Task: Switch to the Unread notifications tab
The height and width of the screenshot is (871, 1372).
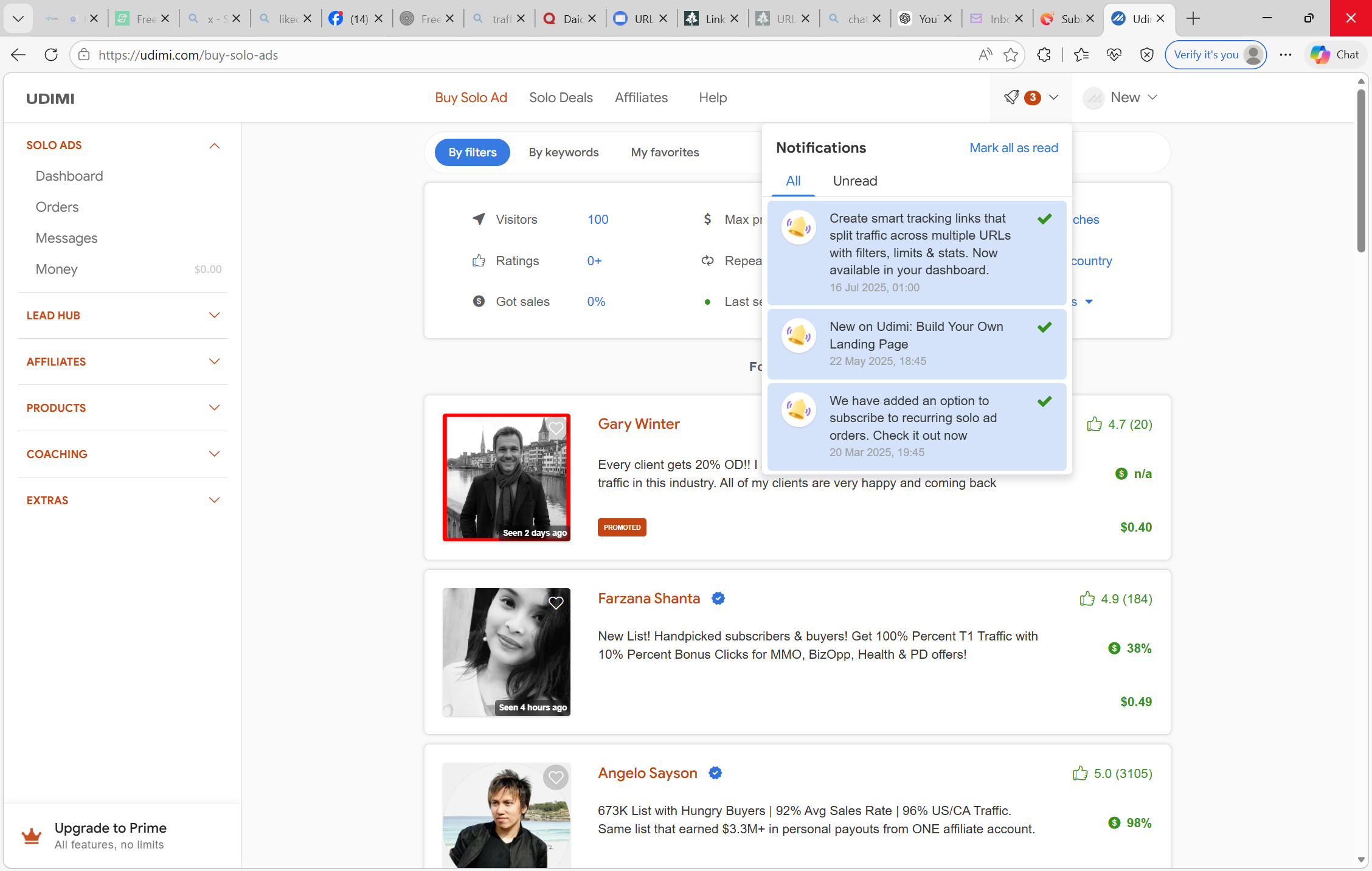Action: tap(854, 181)
